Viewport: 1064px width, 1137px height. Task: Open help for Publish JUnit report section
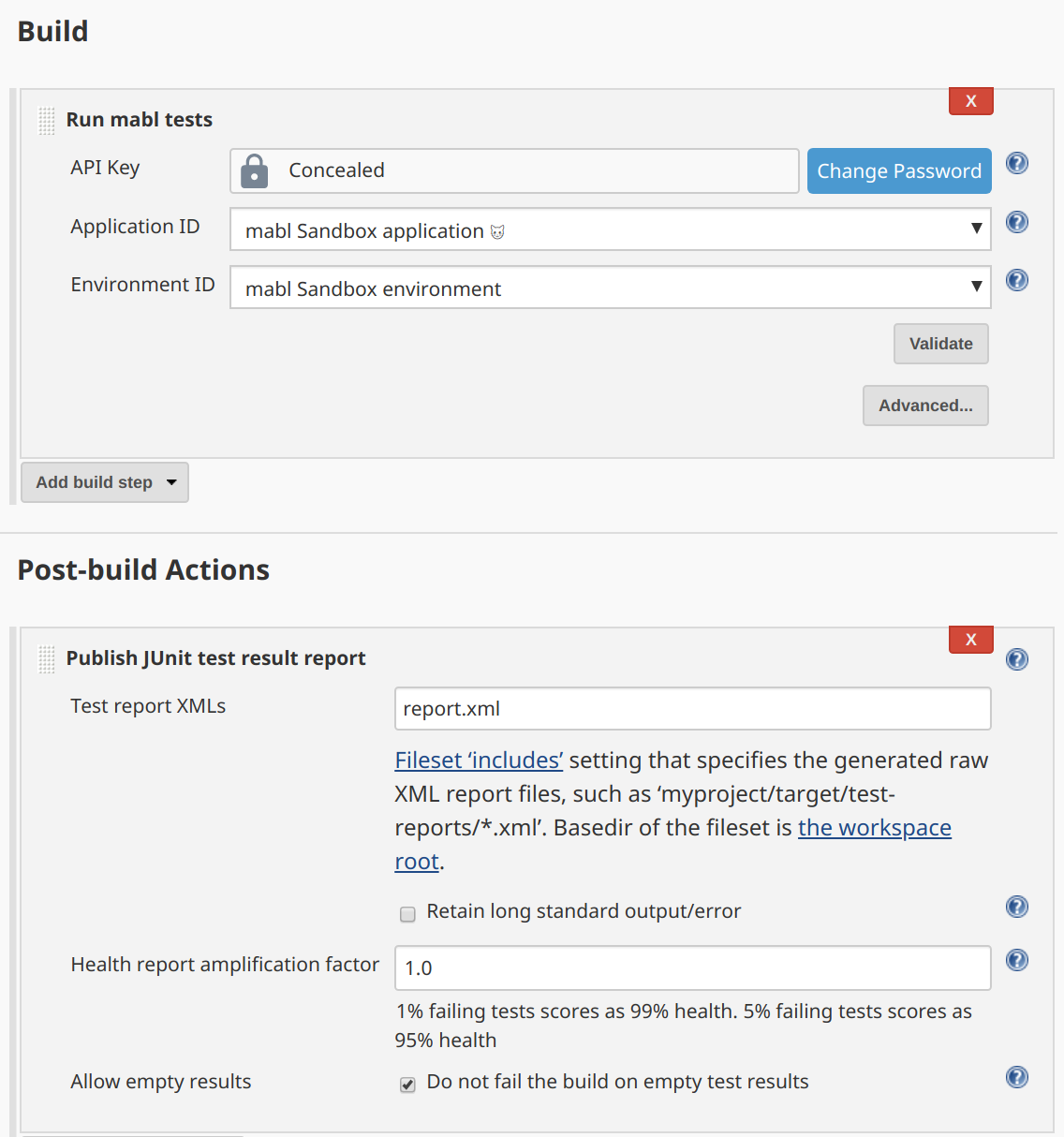[1016, 659]
